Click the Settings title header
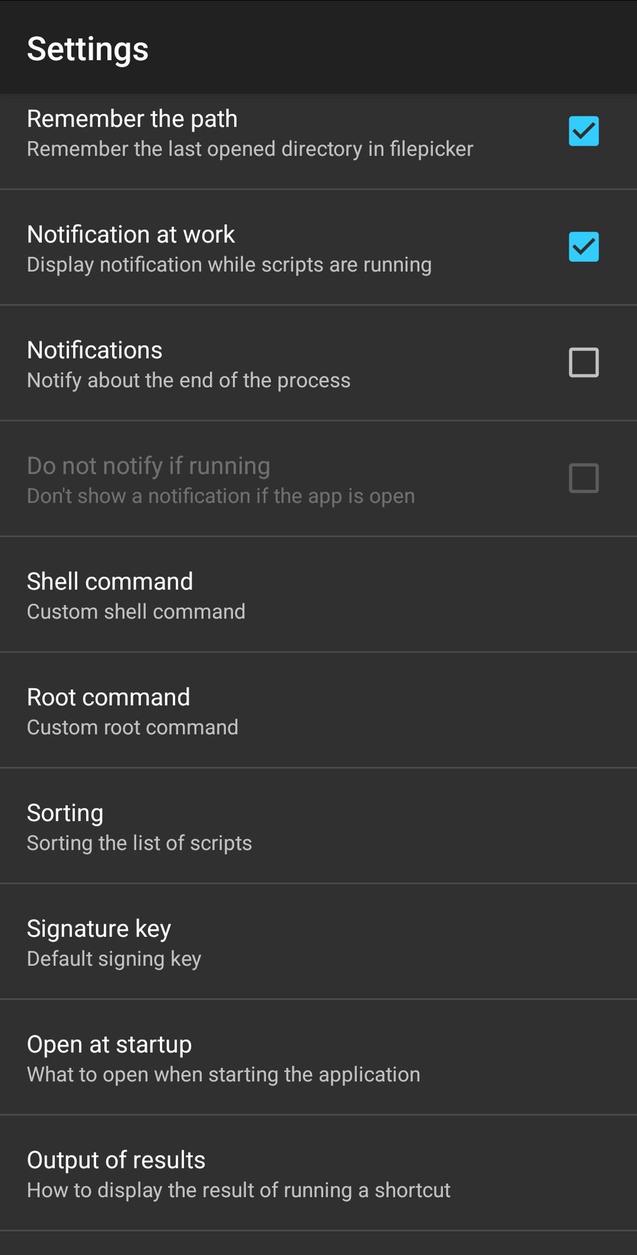637x1255 pixels. [x=87, y=47]
